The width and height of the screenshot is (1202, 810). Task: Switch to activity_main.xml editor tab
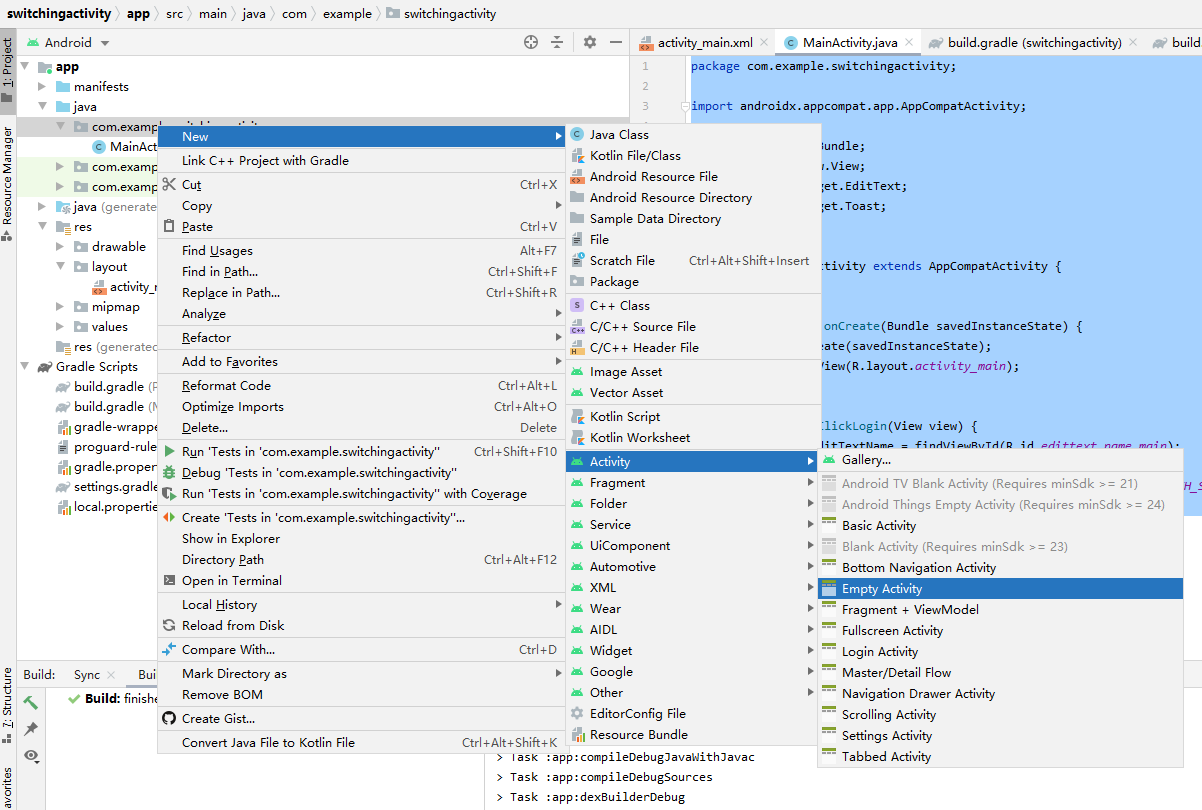coord(704,43)
